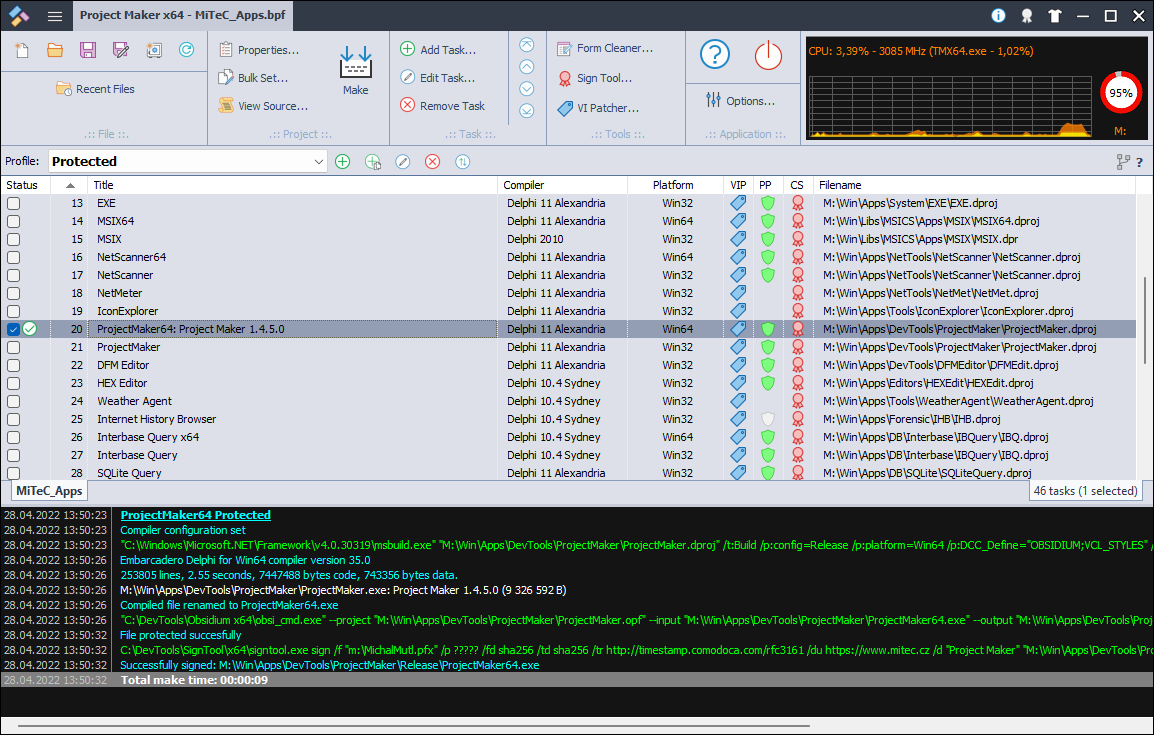Image resolution: width=1154 pixels, height=735 pixels.
Task: Edit the selected task
Action: coord(438,78)
